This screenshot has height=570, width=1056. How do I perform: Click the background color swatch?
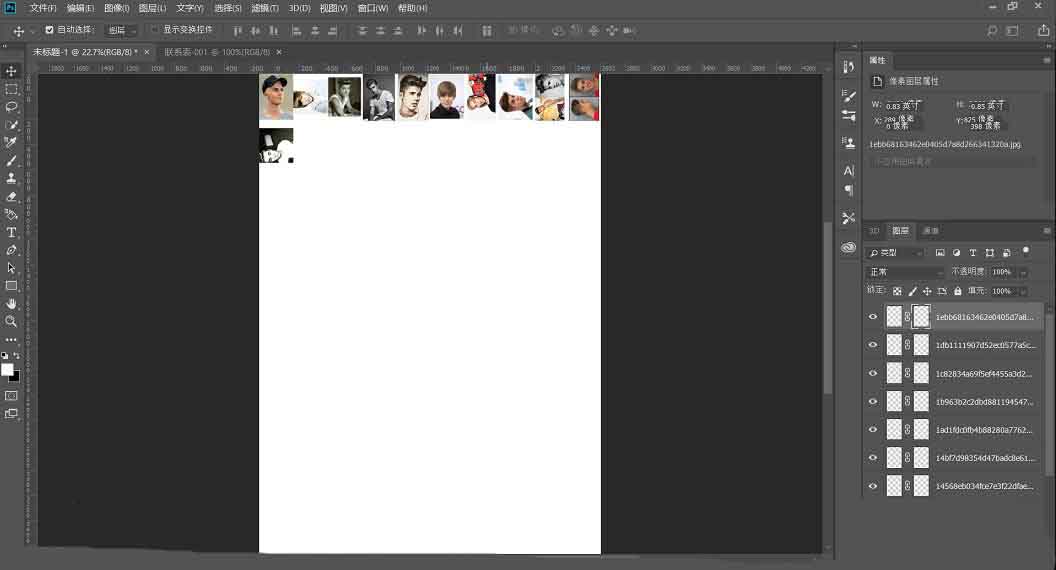tap(15, 377)
